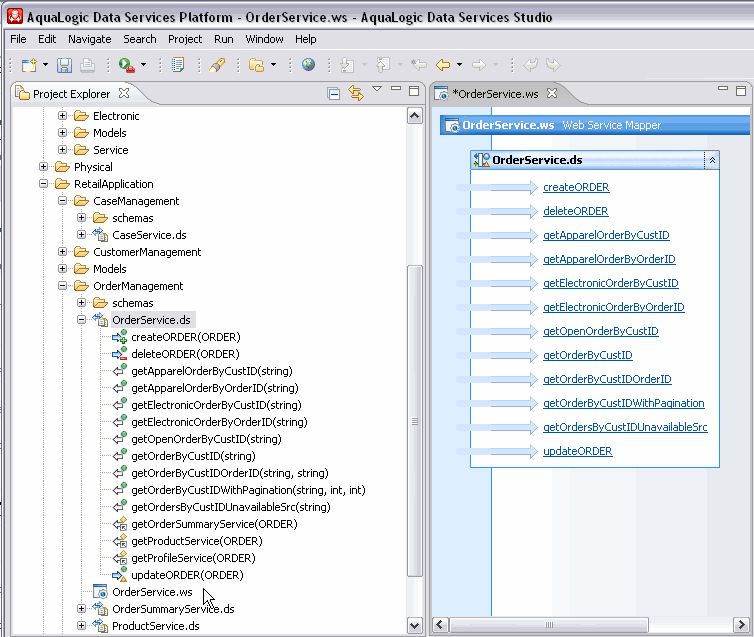
Task: Select OrderService.ws file in tree
Action: [x=152, y=592]
